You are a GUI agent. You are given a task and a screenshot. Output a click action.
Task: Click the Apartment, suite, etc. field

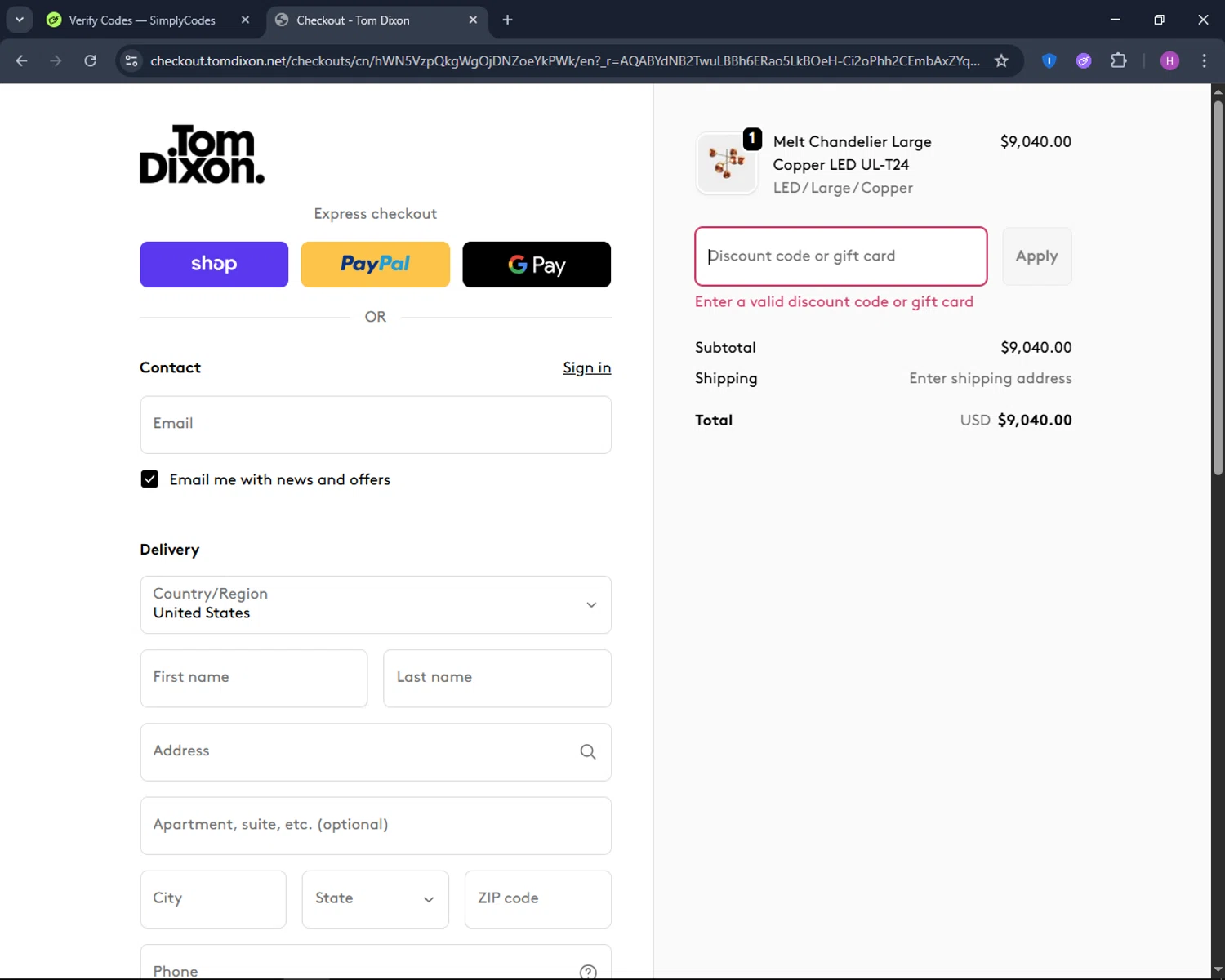376,826
